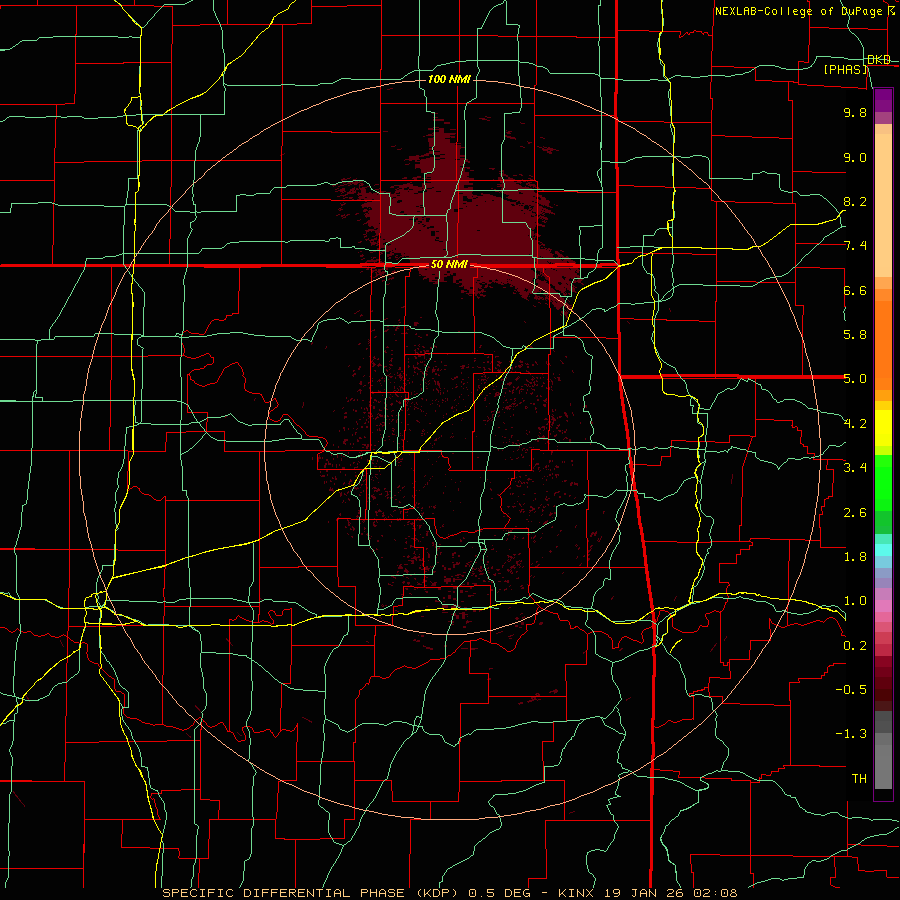The height and width of the screenshot is (900, 900).
Task: Click the 7.4 value on the color scale
Action: pyautogui.click(x=855, y=246)
